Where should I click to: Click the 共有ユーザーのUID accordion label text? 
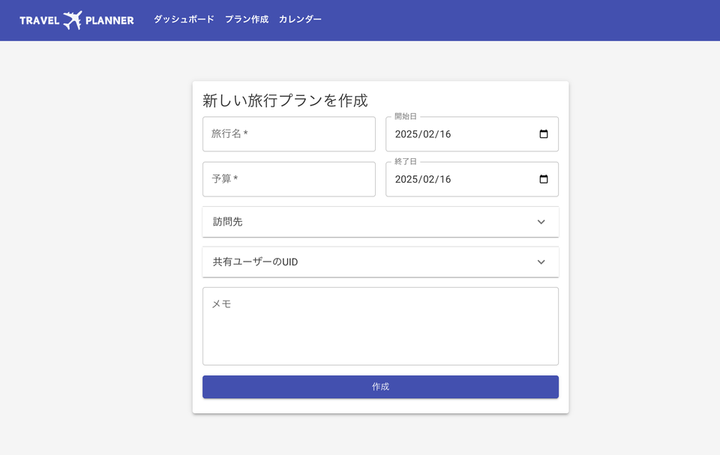[255, 262]
